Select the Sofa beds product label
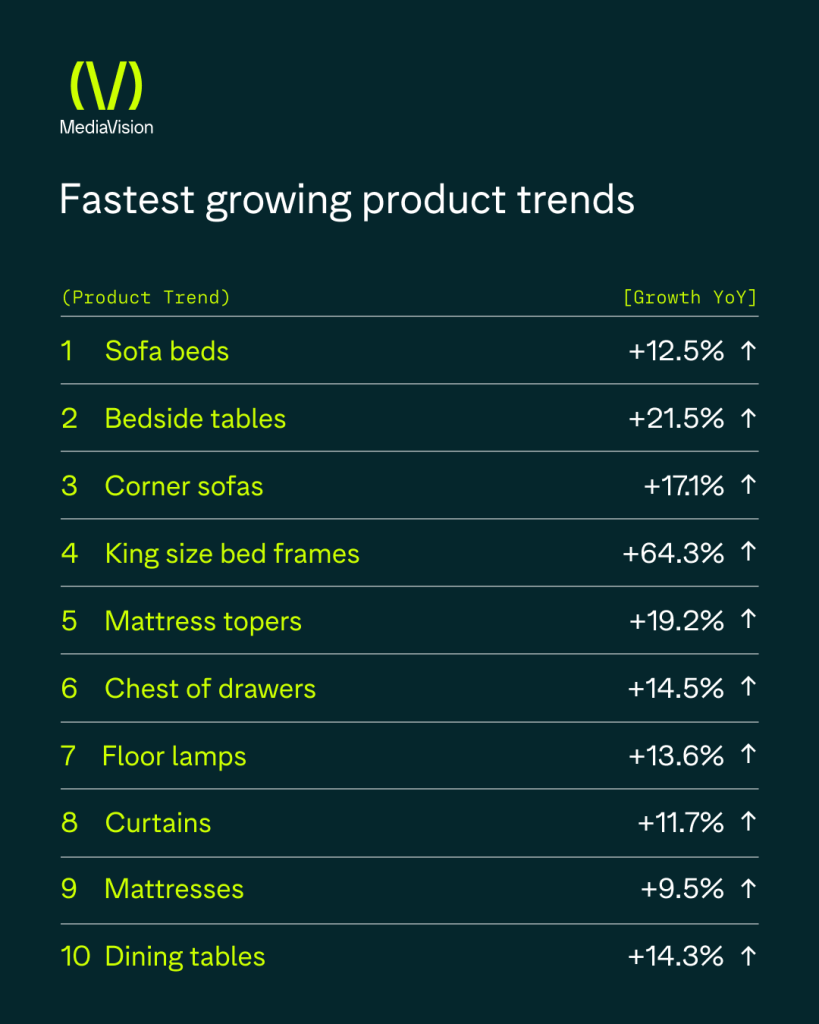Screen dimensions: 819x1024 [167, 351]
